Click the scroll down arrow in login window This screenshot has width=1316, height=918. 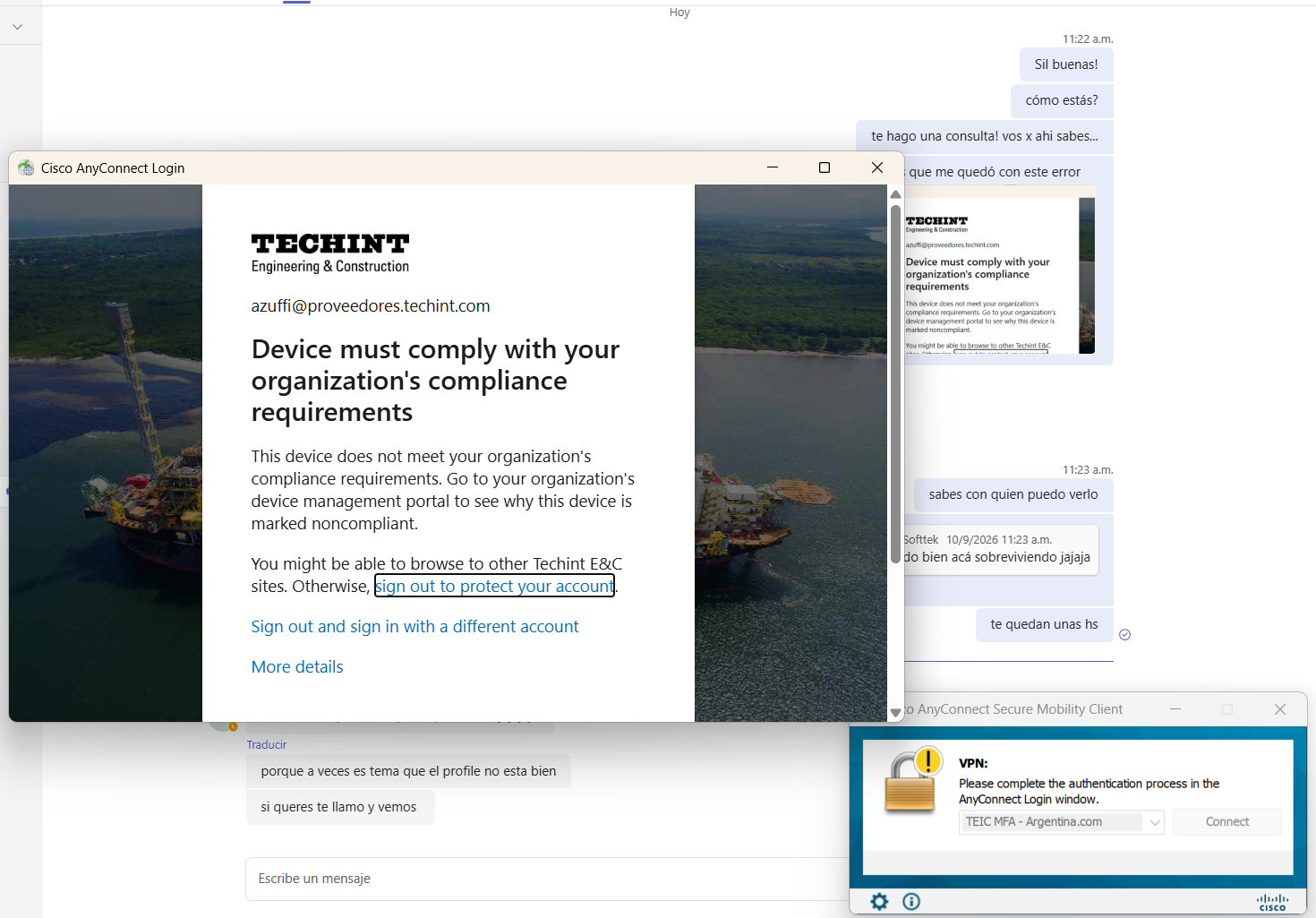[895, 713]
